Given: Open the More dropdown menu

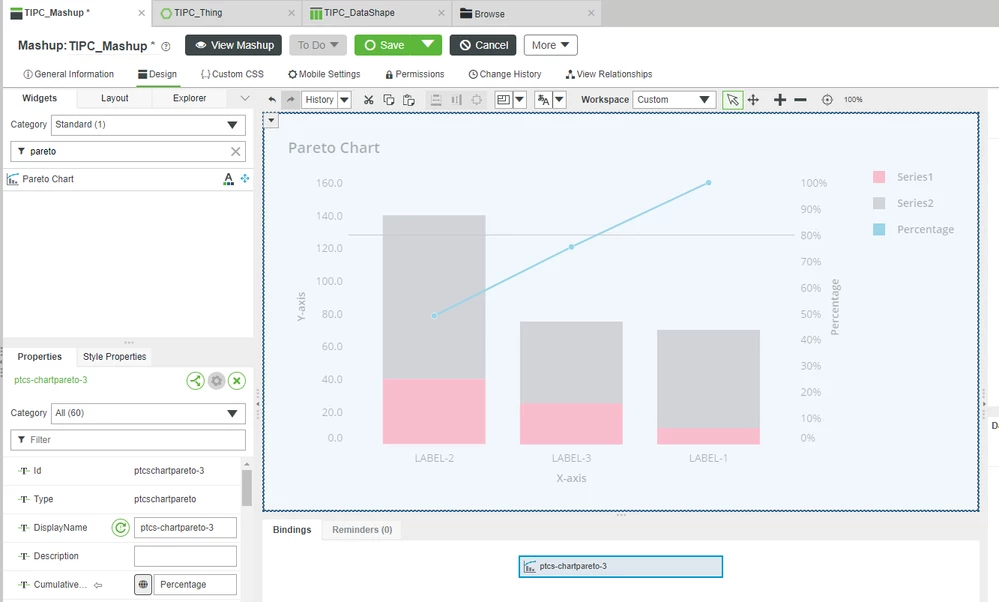Looking at the screenshot, I should (x=550, y=45).
